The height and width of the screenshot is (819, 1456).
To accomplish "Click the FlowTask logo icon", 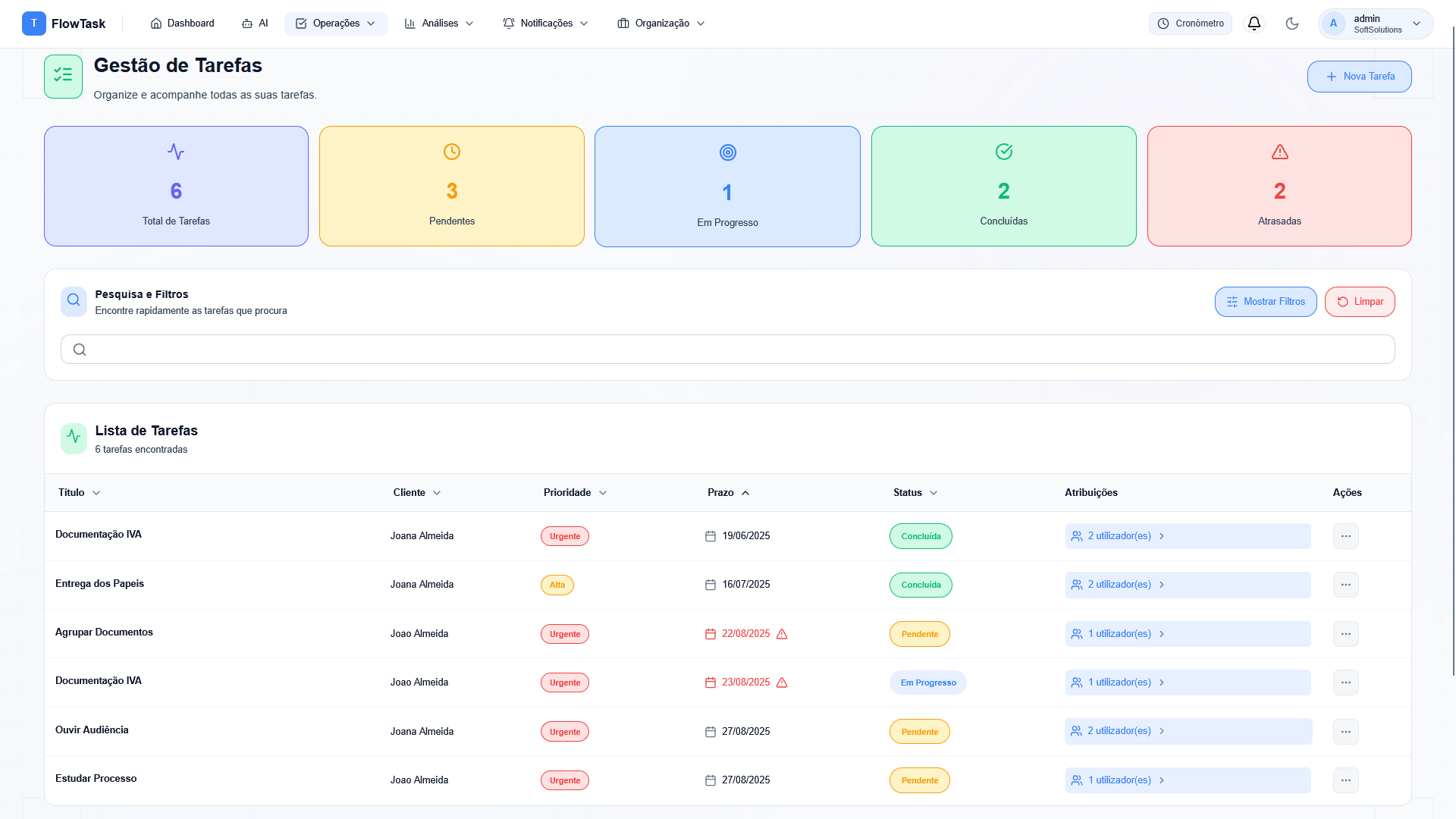I will [x=33, y=24].
